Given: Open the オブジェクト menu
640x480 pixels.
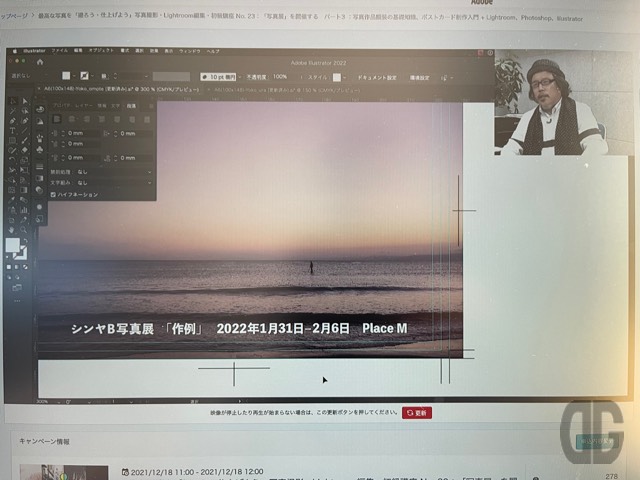Looking at the screenshot, I should tap(101, 51).
